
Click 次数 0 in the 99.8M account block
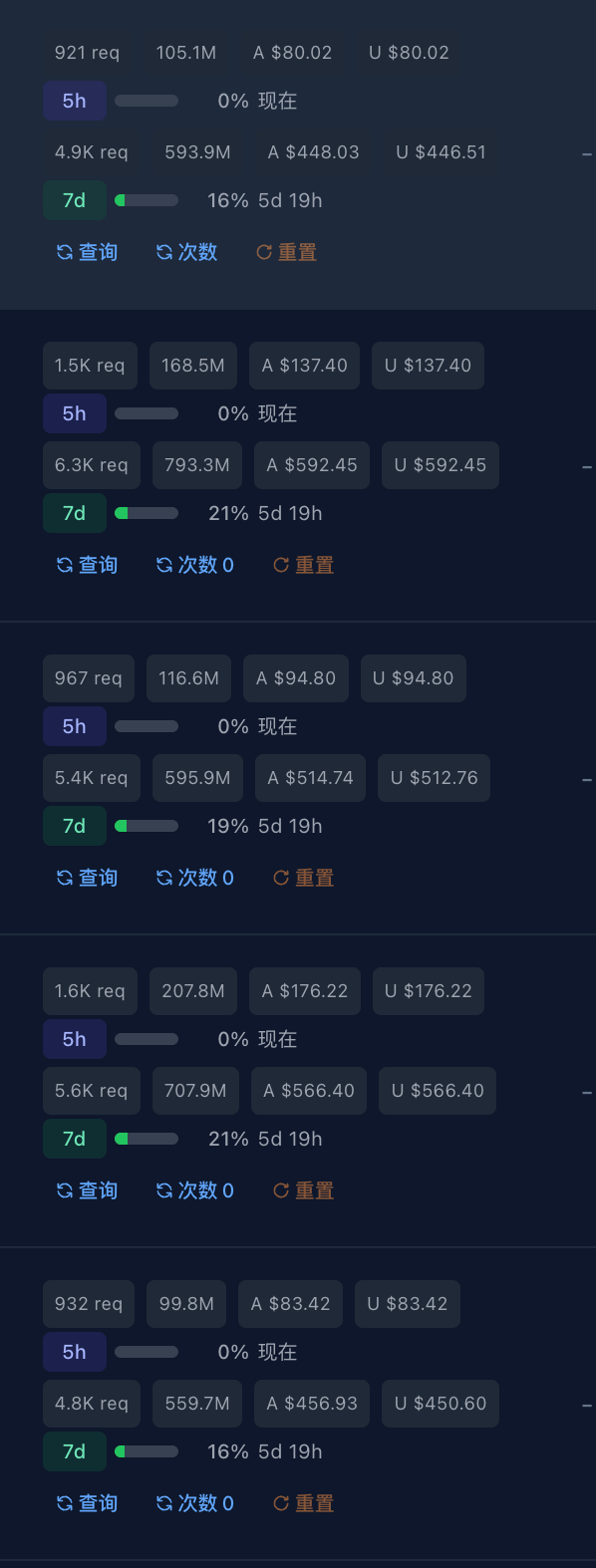pos(195,1503)
